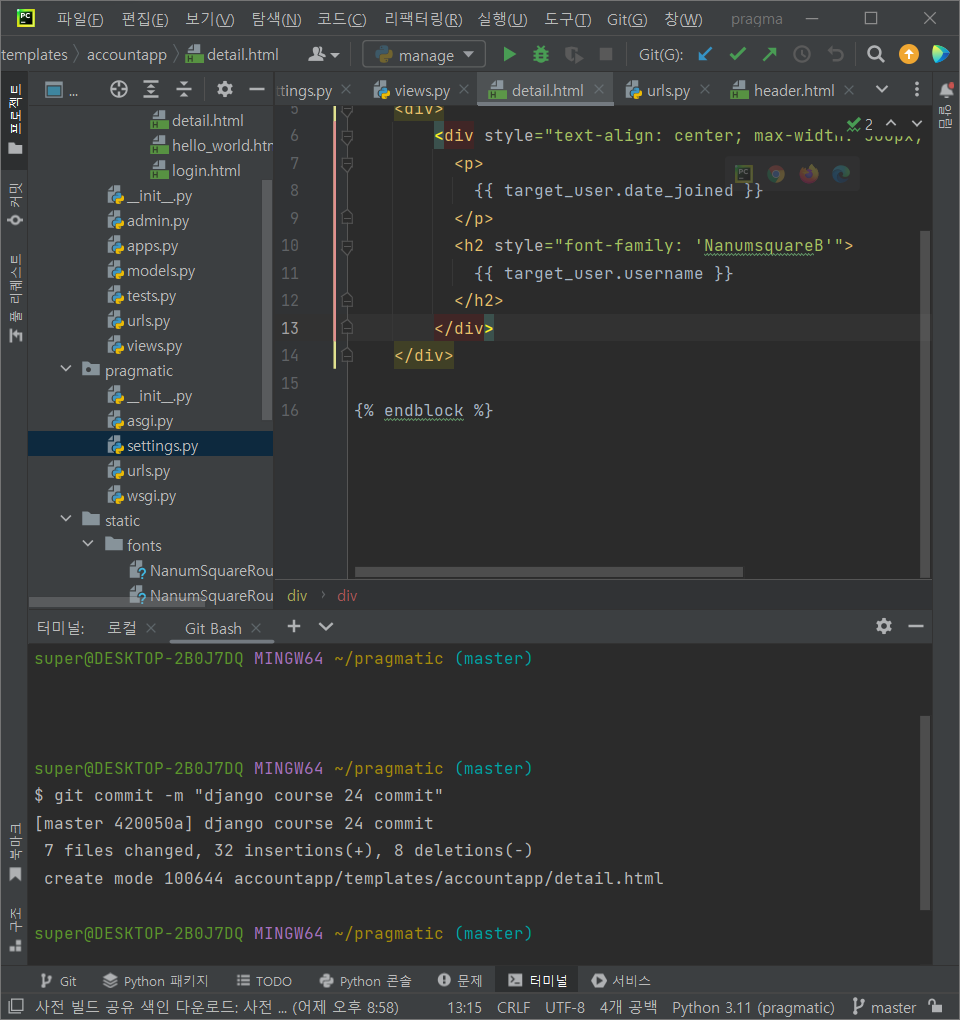
Task: Expand terminal new session options chevron
Action: [x=326, y=626]
